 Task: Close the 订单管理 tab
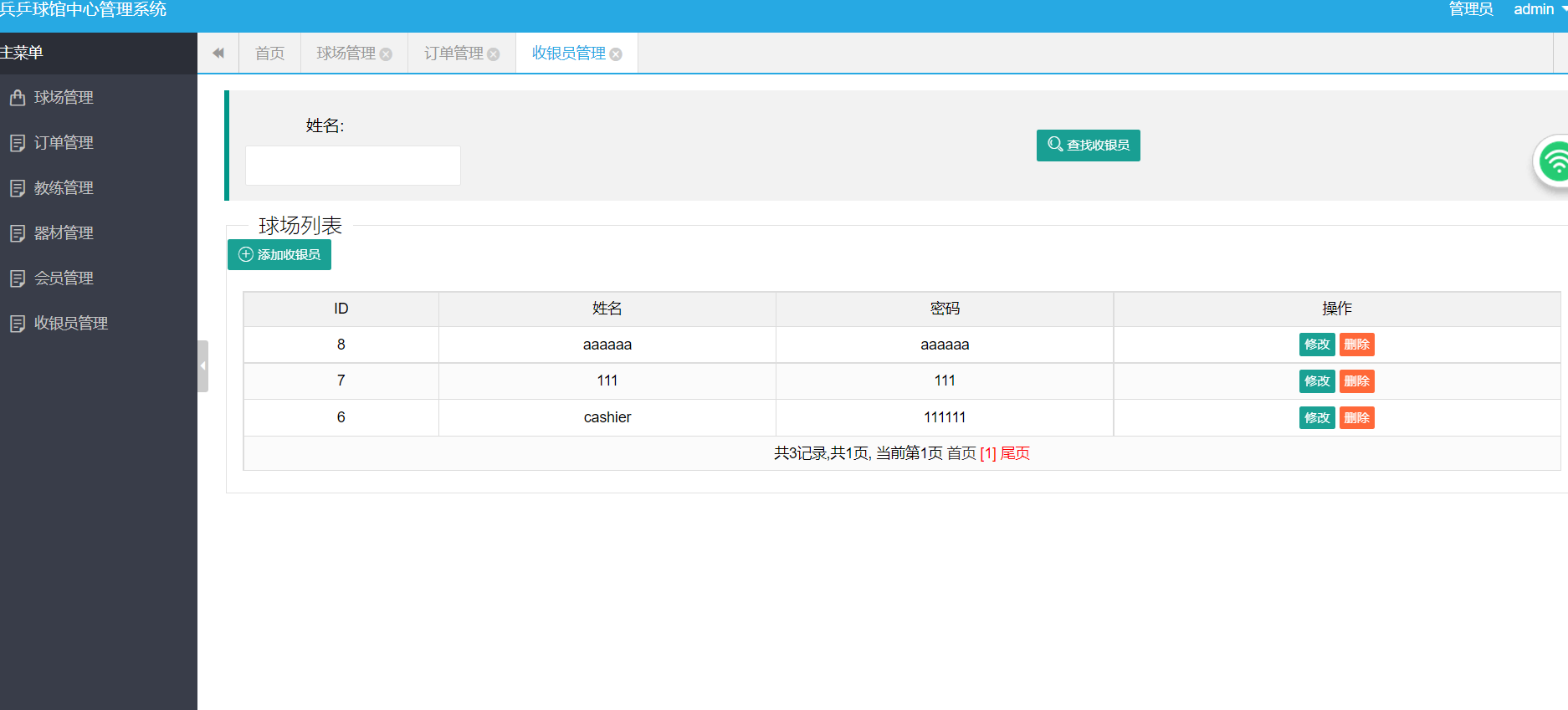[494, 54]
